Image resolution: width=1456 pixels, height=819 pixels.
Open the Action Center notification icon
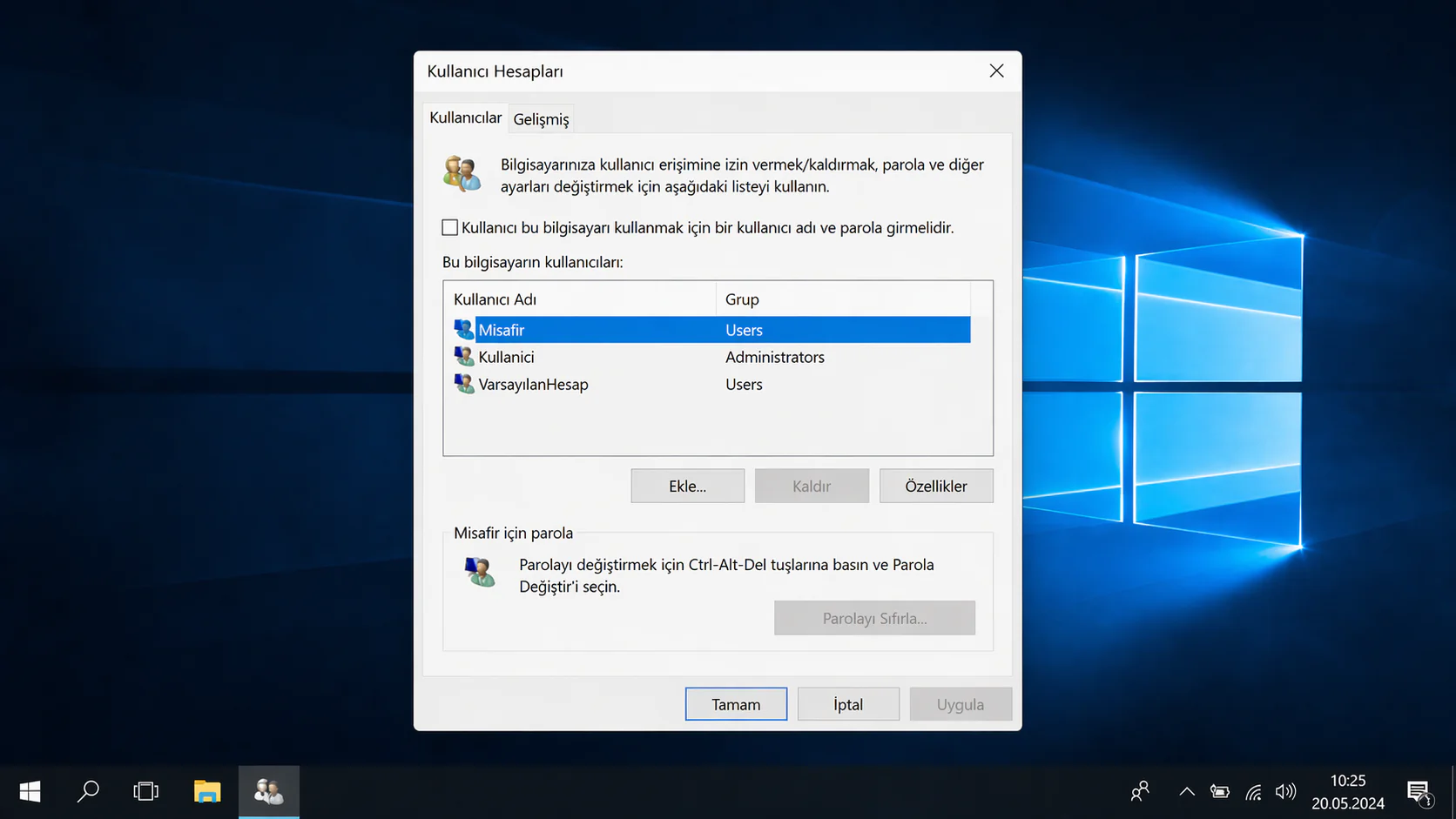click(x=1419, y=791)
